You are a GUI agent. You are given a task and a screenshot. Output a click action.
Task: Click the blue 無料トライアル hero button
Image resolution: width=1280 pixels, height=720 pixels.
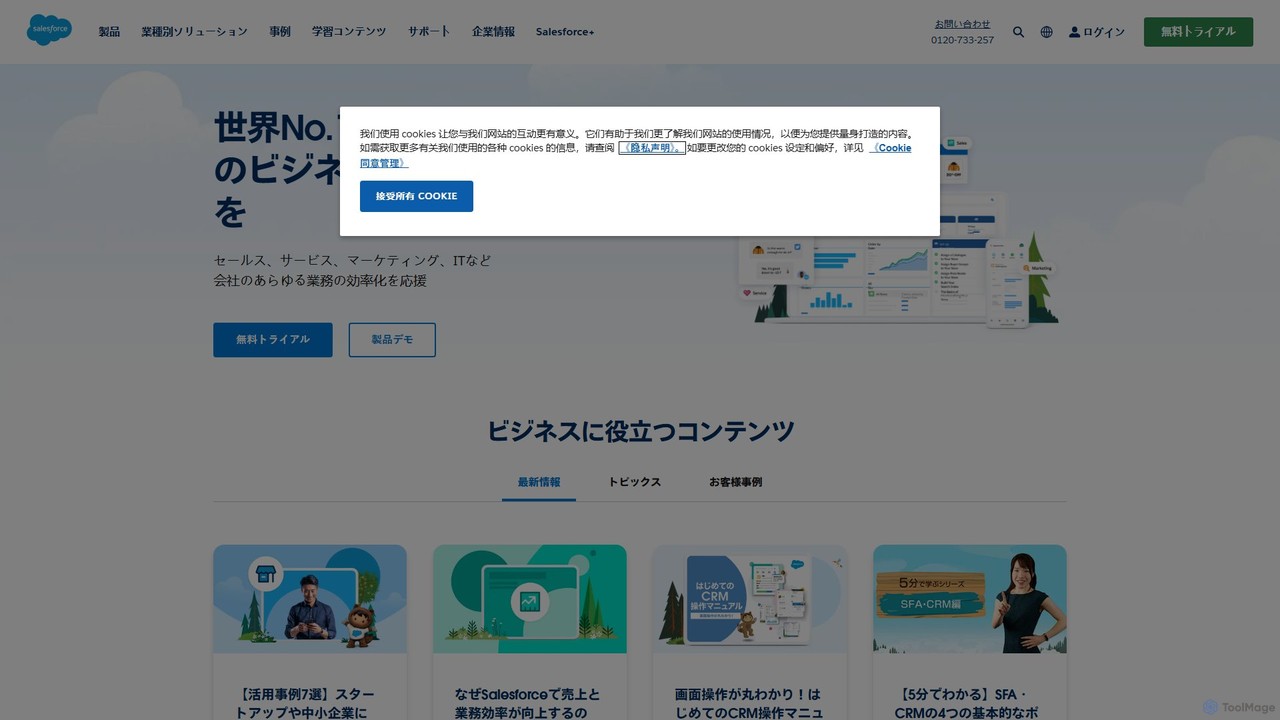coord(272,339)
